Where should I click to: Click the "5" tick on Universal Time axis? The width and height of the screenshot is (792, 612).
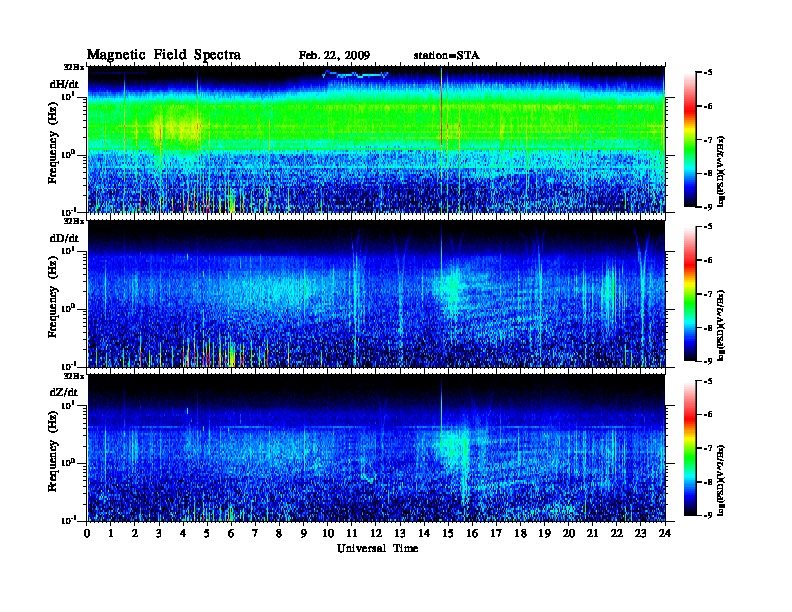pos(207,533)
